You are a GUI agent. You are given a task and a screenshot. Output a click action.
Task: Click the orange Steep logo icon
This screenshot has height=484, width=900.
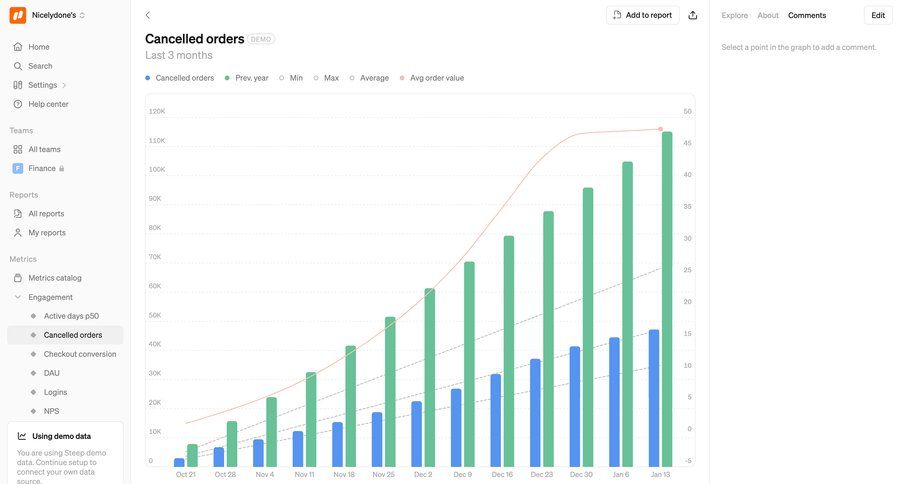pyautogui.click(x=18, y=16)
